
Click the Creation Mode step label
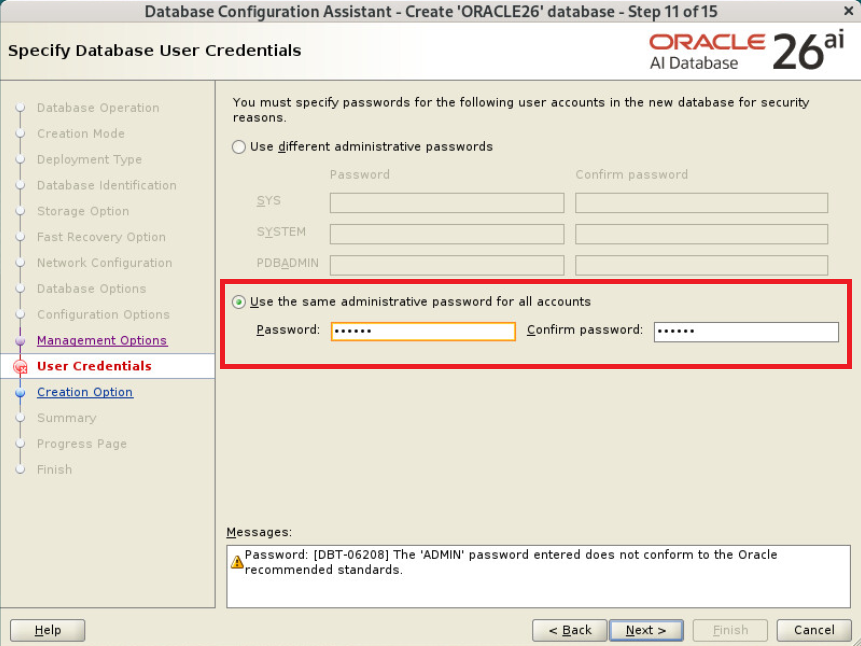(81, 133)
